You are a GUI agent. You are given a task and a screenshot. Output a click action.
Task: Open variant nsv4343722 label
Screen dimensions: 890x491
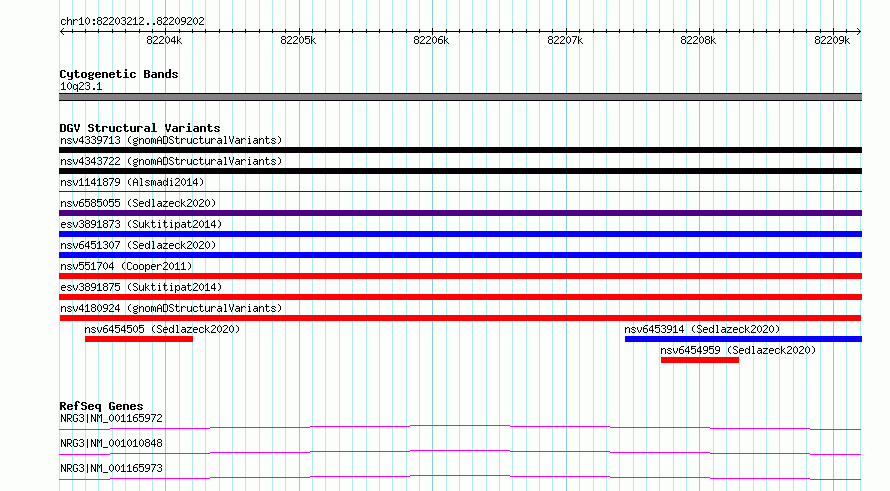coord(171,161)
